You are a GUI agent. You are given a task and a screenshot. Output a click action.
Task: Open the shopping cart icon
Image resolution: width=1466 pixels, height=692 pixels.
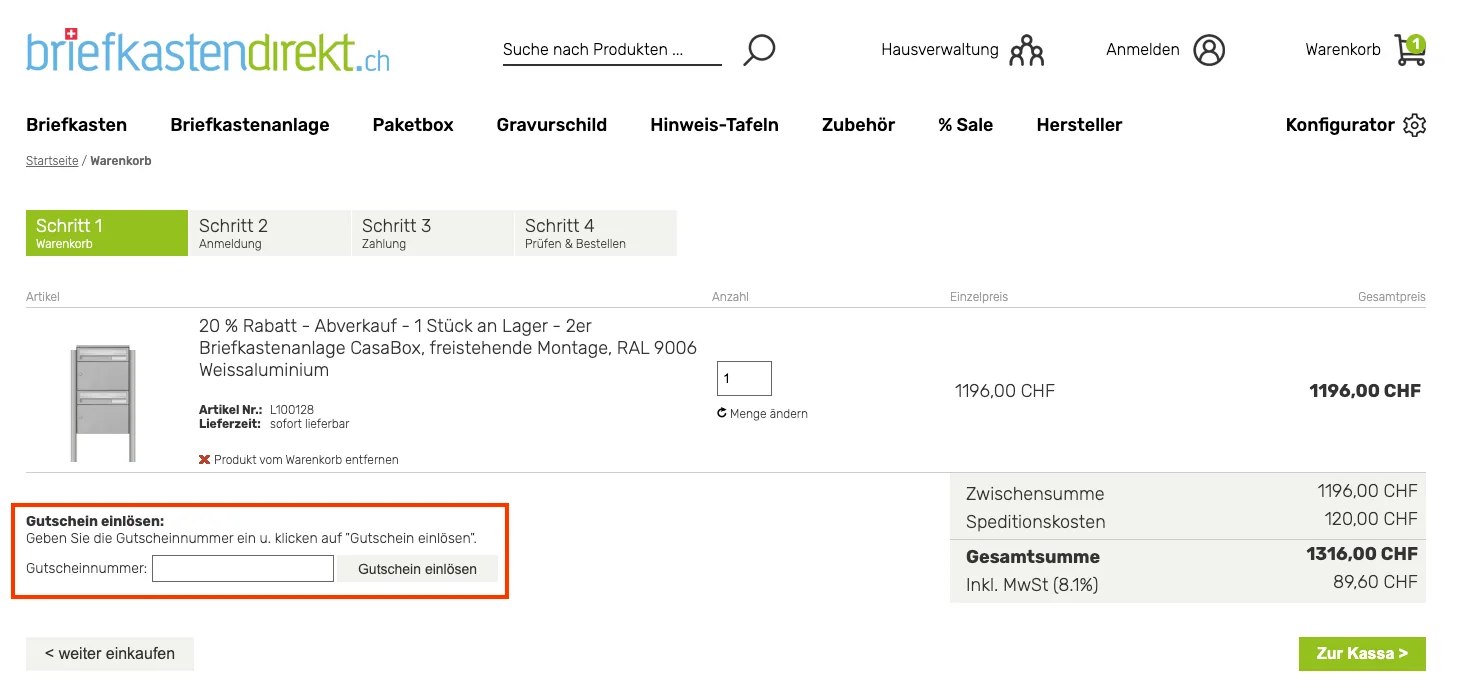click(1409, 49)
